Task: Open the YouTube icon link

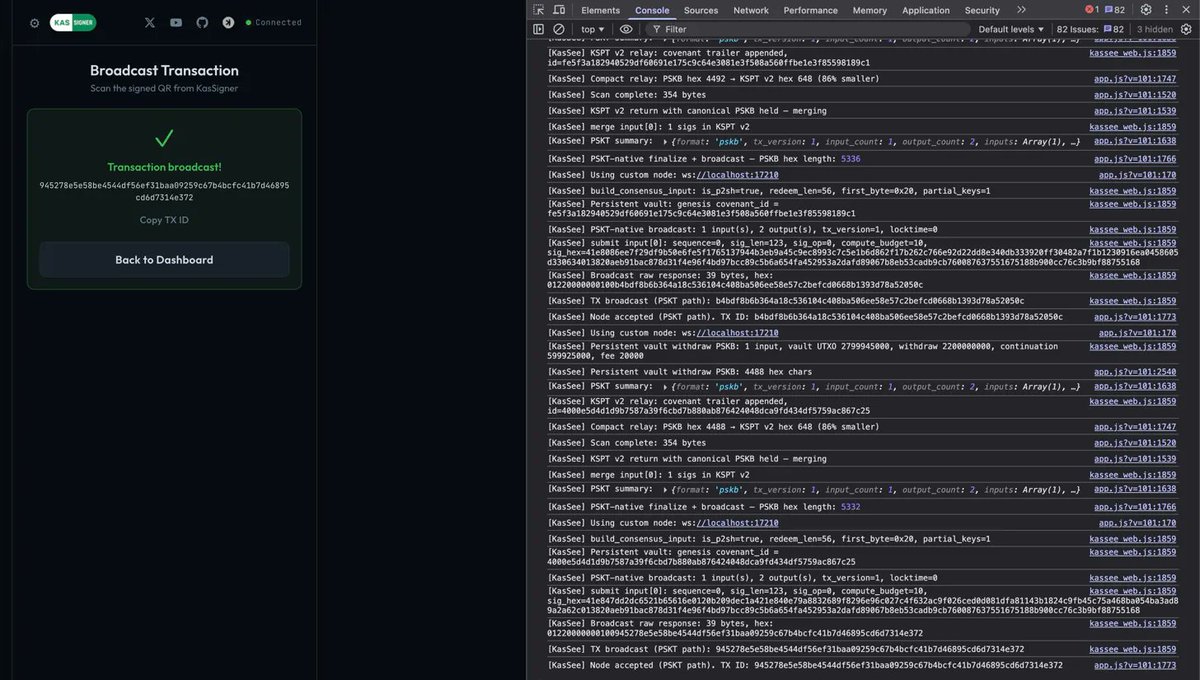Action: [x=176, y=22]
